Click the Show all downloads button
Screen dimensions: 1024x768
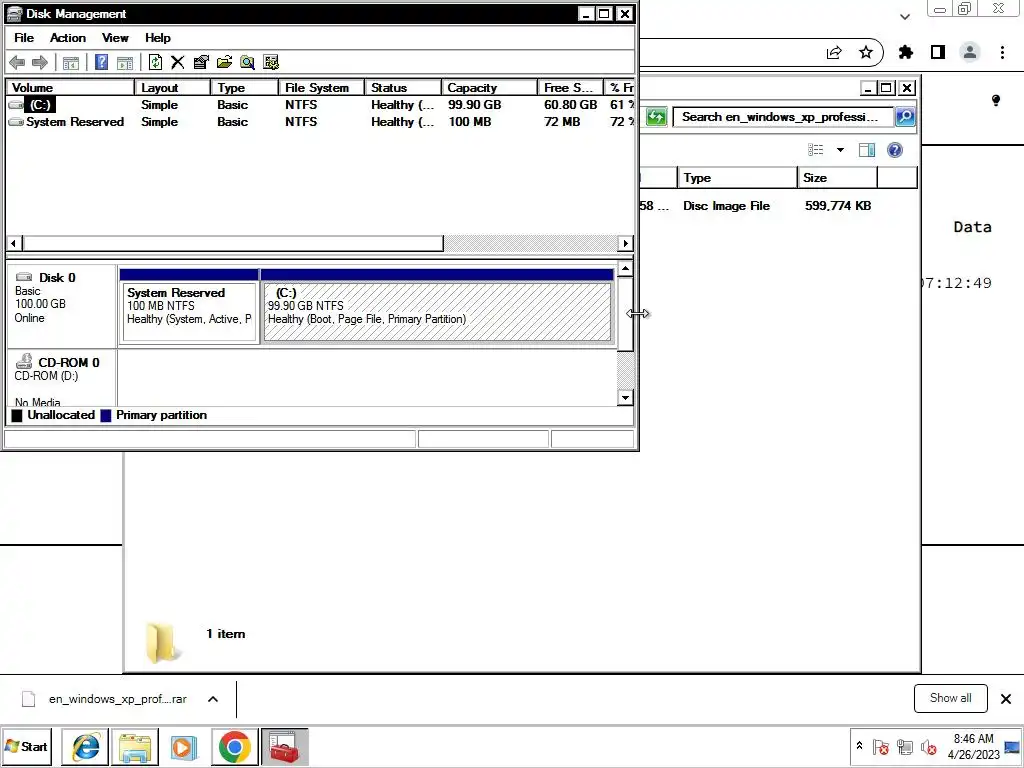pos(951,698)
